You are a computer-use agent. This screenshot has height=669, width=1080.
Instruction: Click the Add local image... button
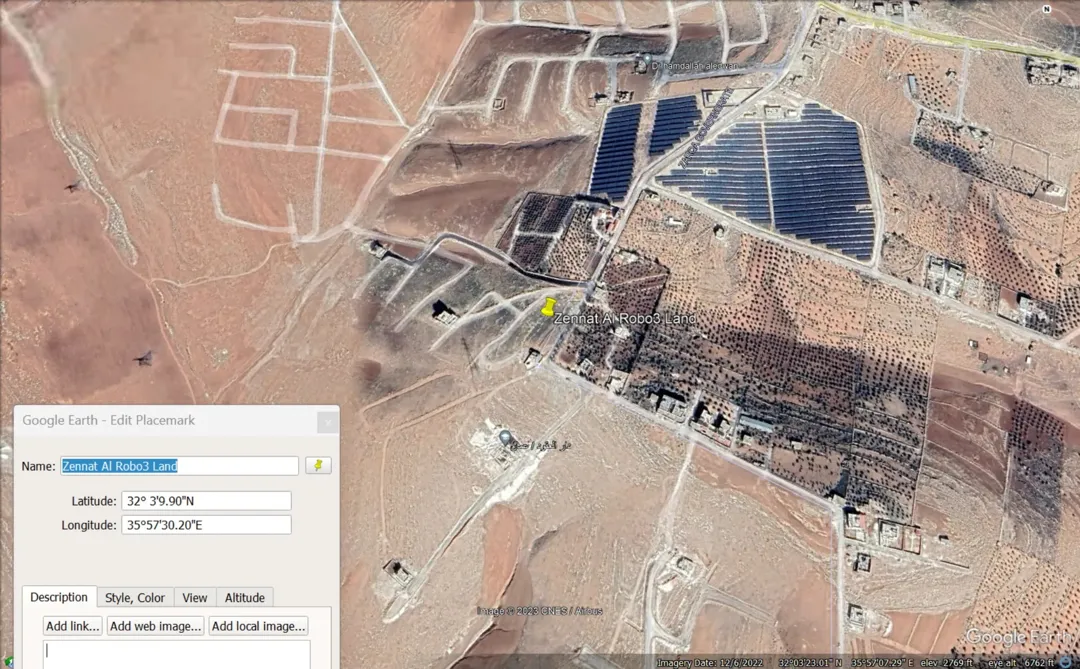[258, 626]
